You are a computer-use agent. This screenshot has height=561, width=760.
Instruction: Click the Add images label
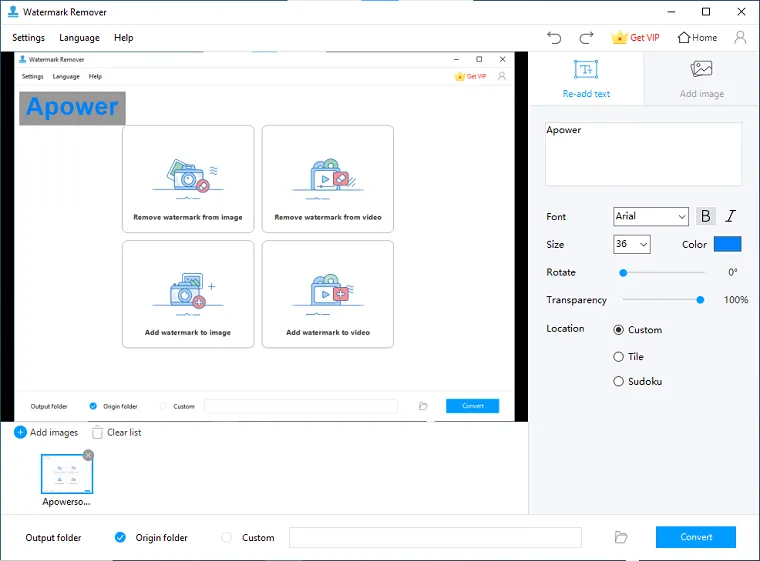point(54,433)
